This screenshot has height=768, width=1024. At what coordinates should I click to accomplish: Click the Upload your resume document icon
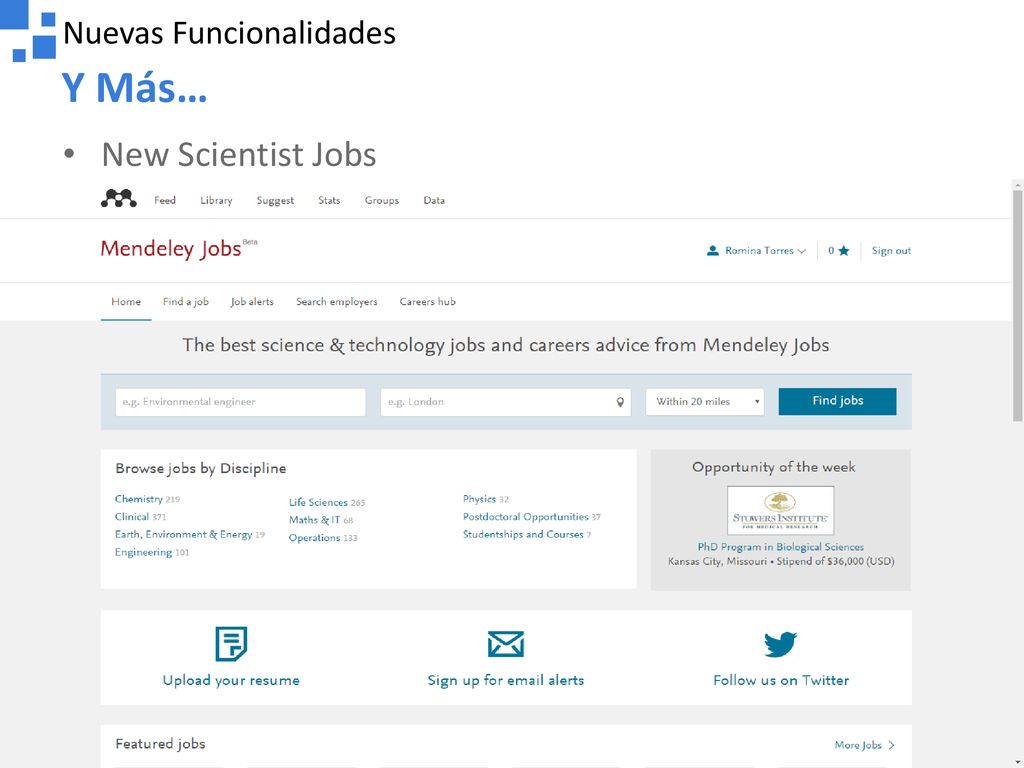(231, 644)
